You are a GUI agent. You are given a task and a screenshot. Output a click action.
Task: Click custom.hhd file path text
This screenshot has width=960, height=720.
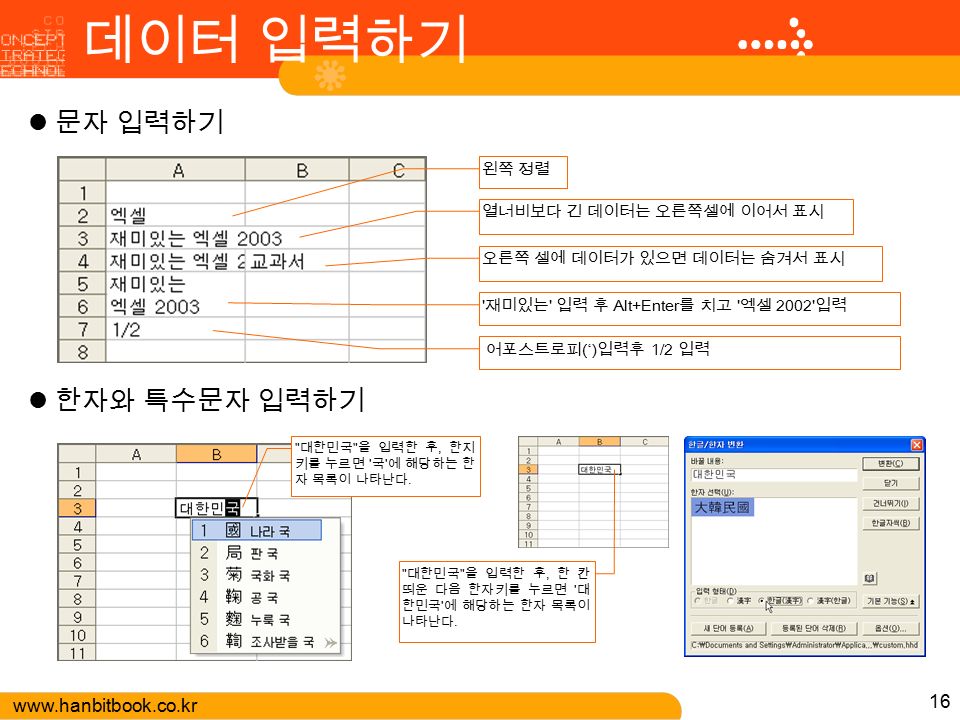804,645
